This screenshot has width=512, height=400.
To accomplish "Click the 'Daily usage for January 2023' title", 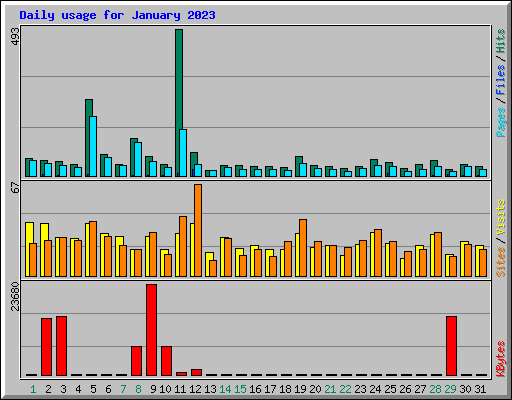I will coord(117,15).
